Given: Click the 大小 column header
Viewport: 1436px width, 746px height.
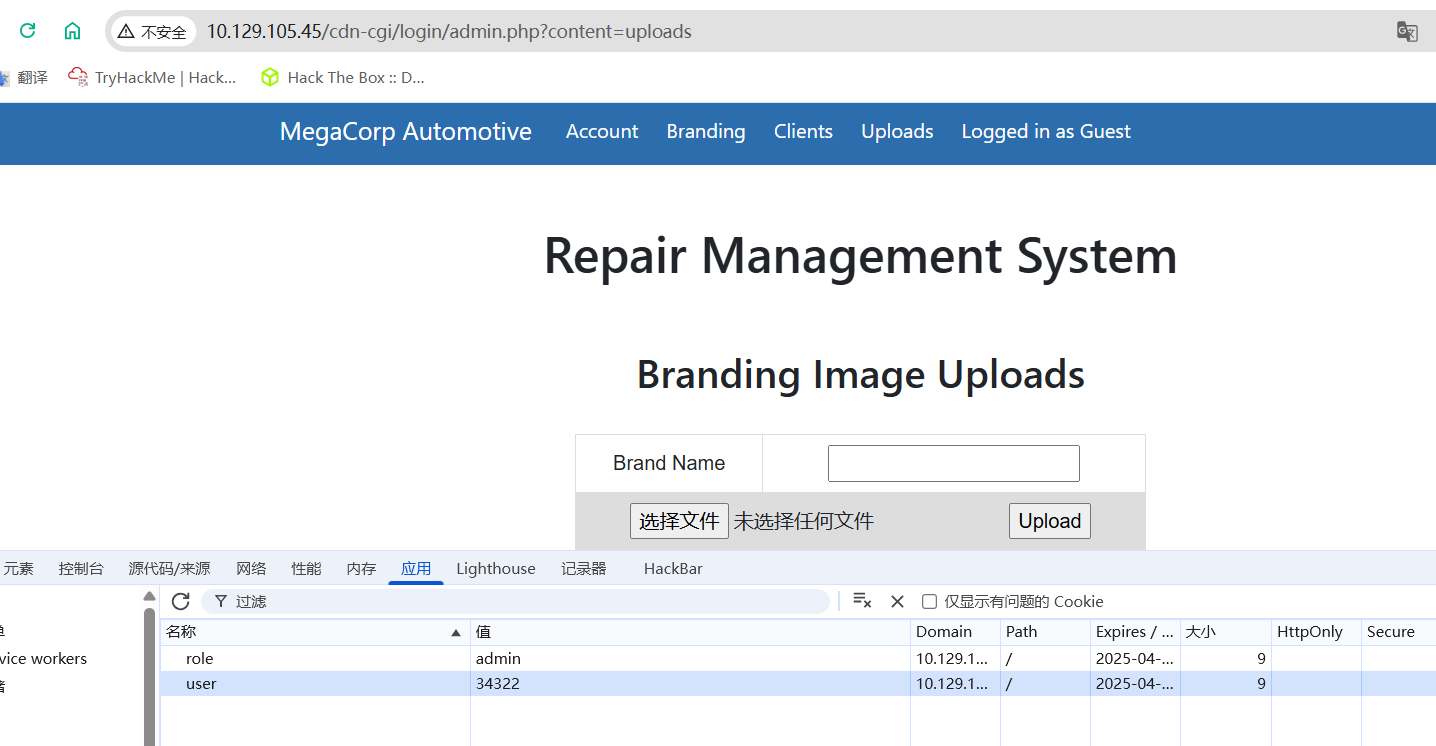Looking at the screenshot, I should [1225, 632].
